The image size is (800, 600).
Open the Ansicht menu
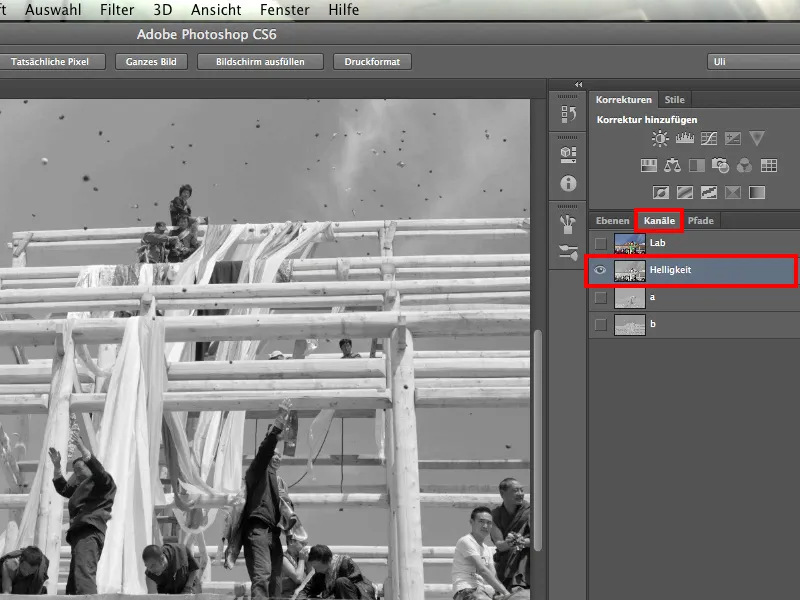click(216, 10)
